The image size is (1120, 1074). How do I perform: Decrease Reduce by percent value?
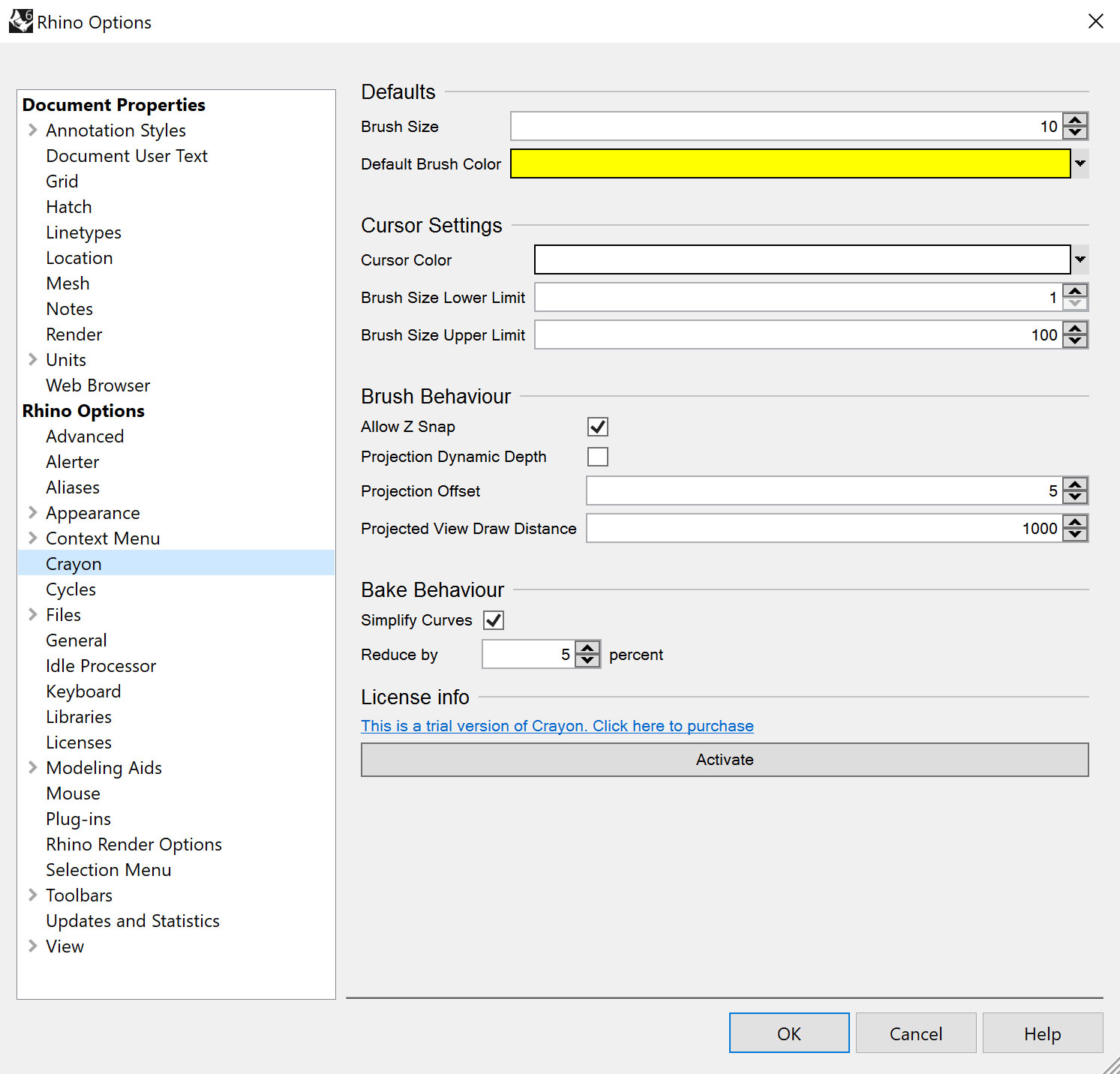pyautogui.click(x=587, y=661)
